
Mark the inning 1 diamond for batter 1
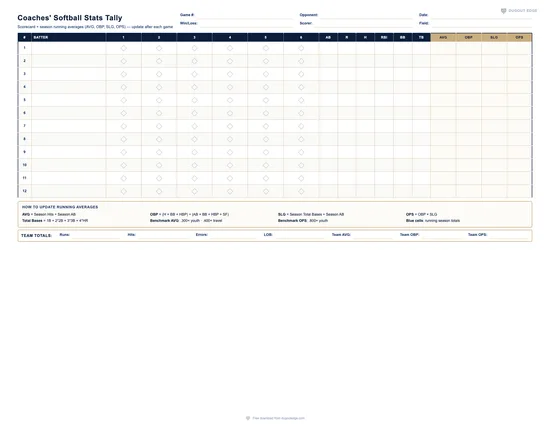tap(123, 48)
